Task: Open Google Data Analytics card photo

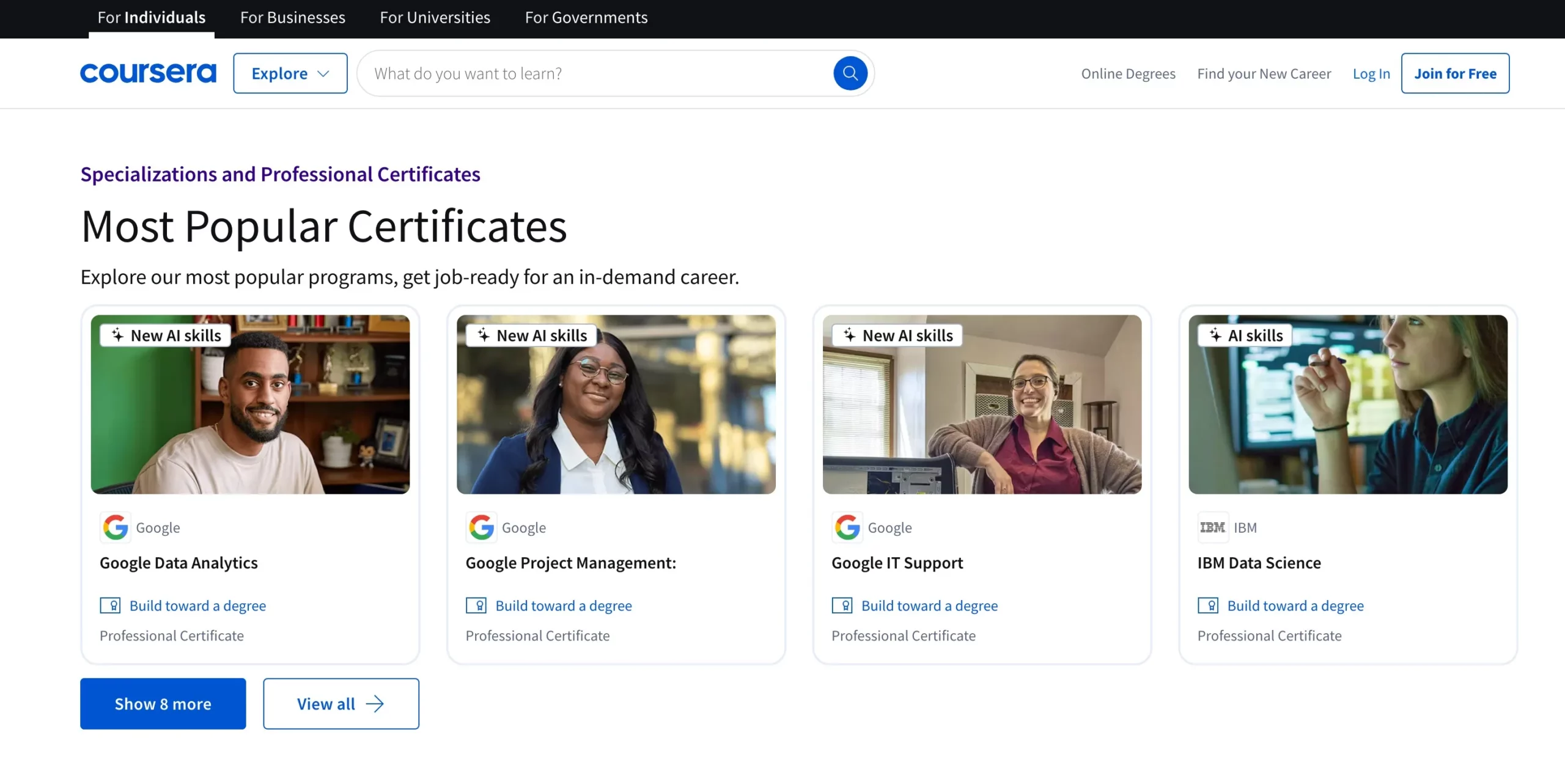Action: point(250,405)
